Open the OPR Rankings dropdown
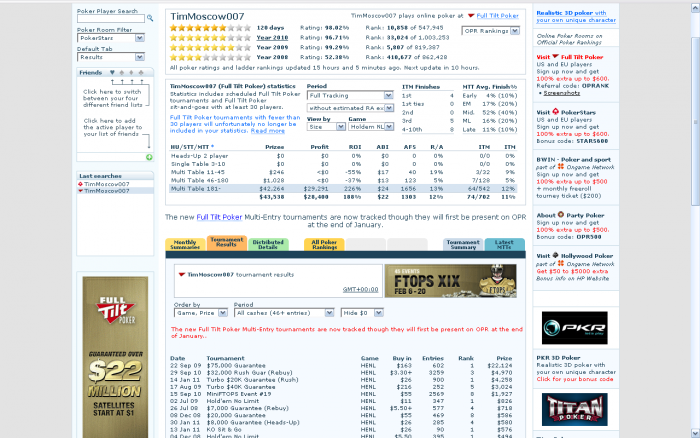The image size is (700, 438). click(x=490, y=31)
